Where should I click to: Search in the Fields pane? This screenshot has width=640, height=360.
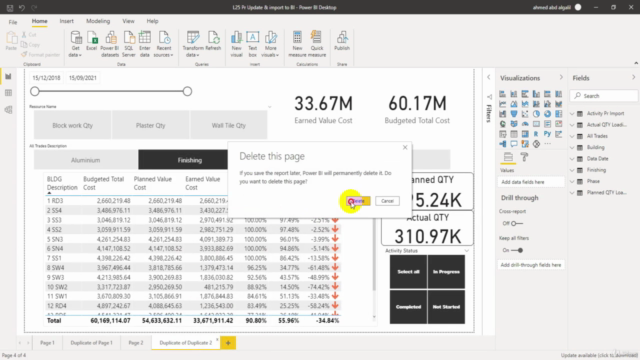[x=604, y=96]
